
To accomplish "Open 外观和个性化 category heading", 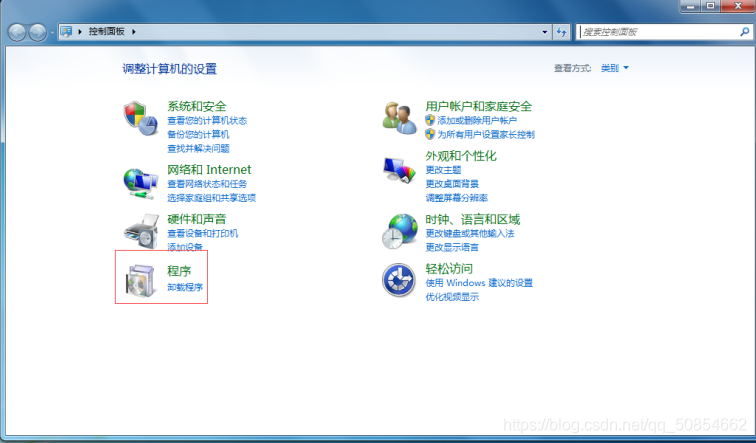I will (x=461, y=156).
